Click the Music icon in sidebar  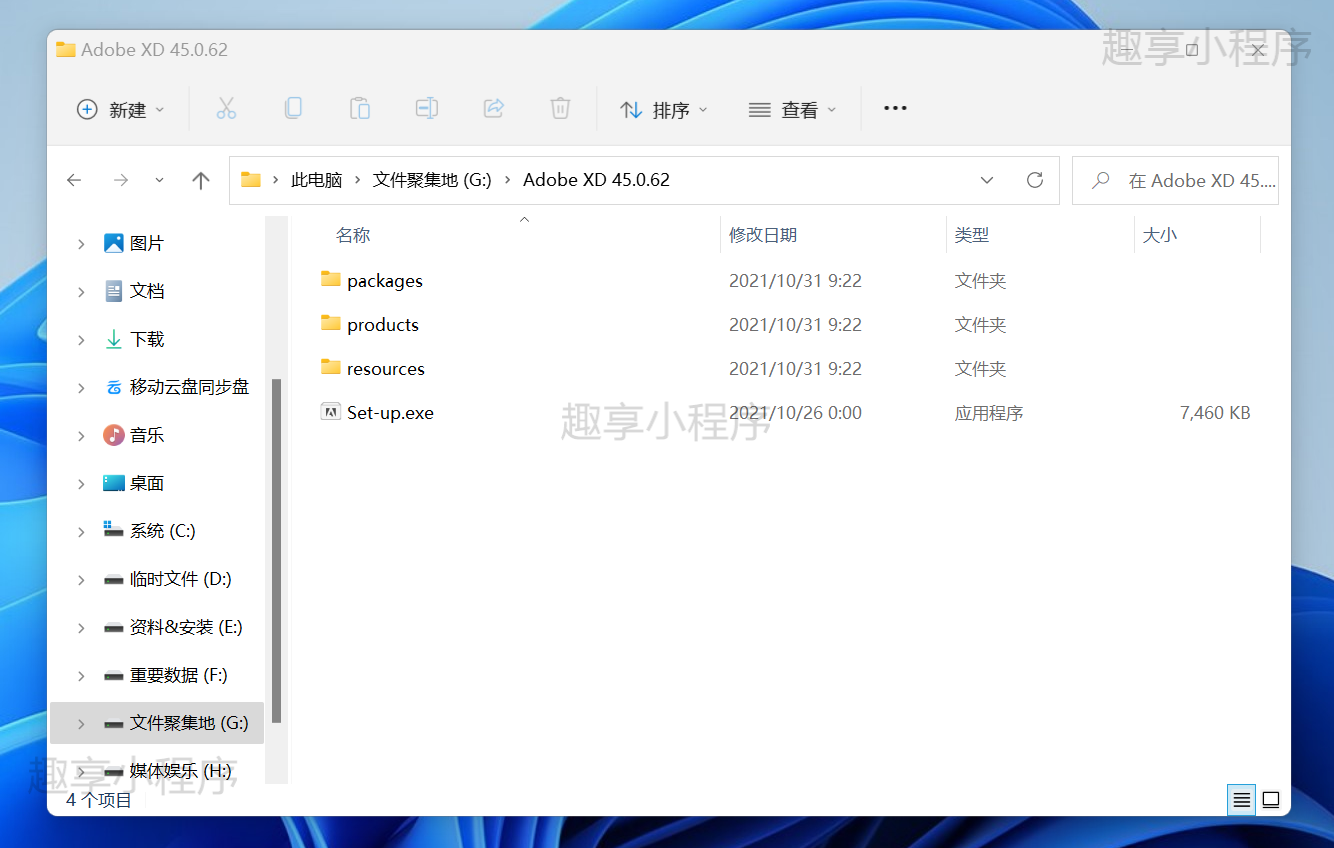tap(114, 435)
